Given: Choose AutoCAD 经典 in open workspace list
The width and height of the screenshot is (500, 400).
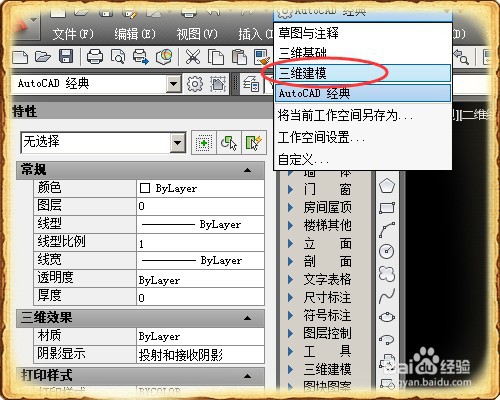Looking at the screenshot, I should coord(363,93).
